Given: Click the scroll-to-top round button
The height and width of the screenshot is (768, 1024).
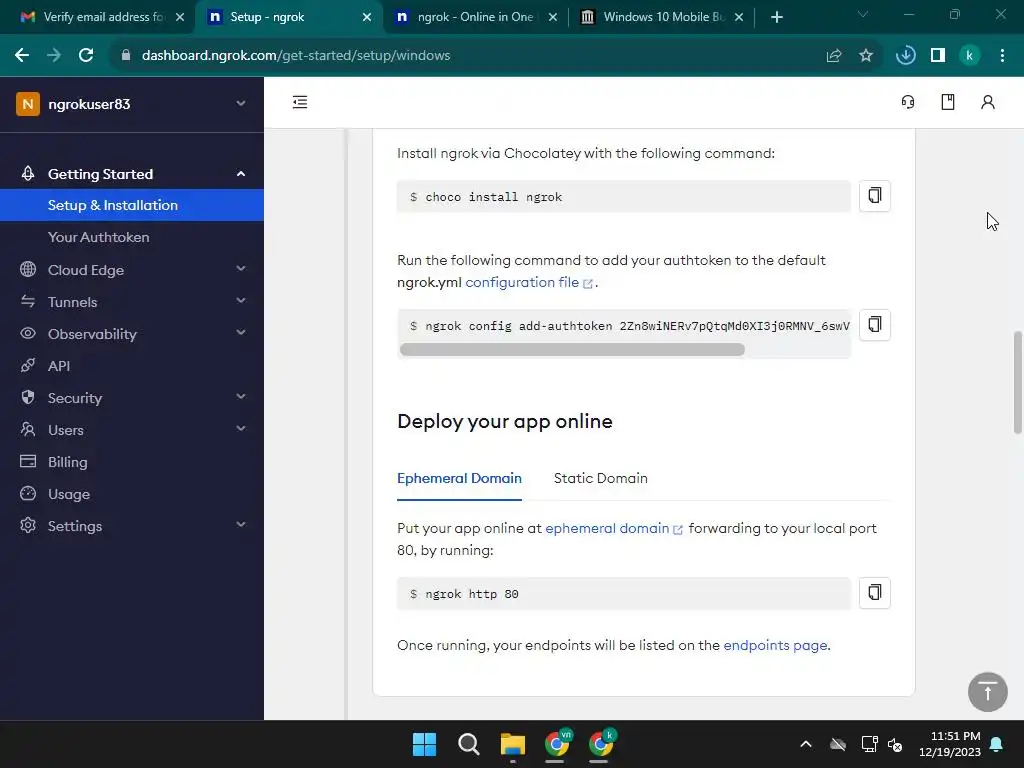Looking at the screenshot, I should click(987, 692).
